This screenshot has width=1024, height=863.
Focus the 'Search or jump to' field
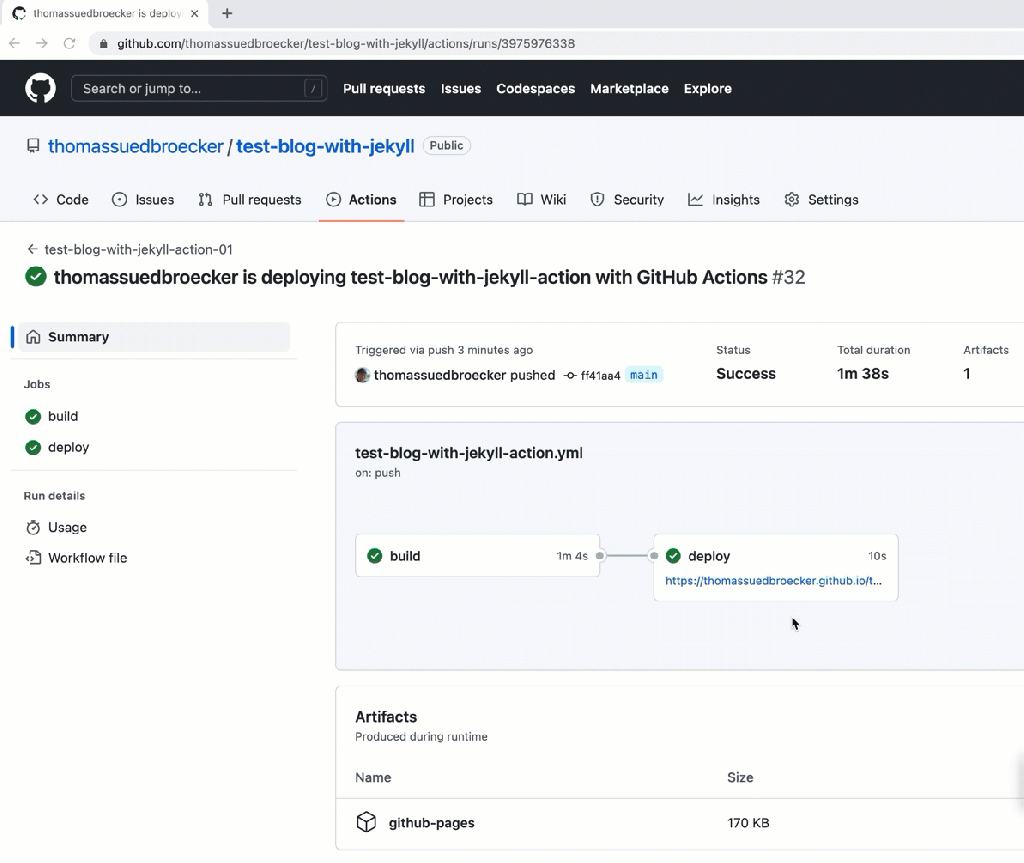190,88
